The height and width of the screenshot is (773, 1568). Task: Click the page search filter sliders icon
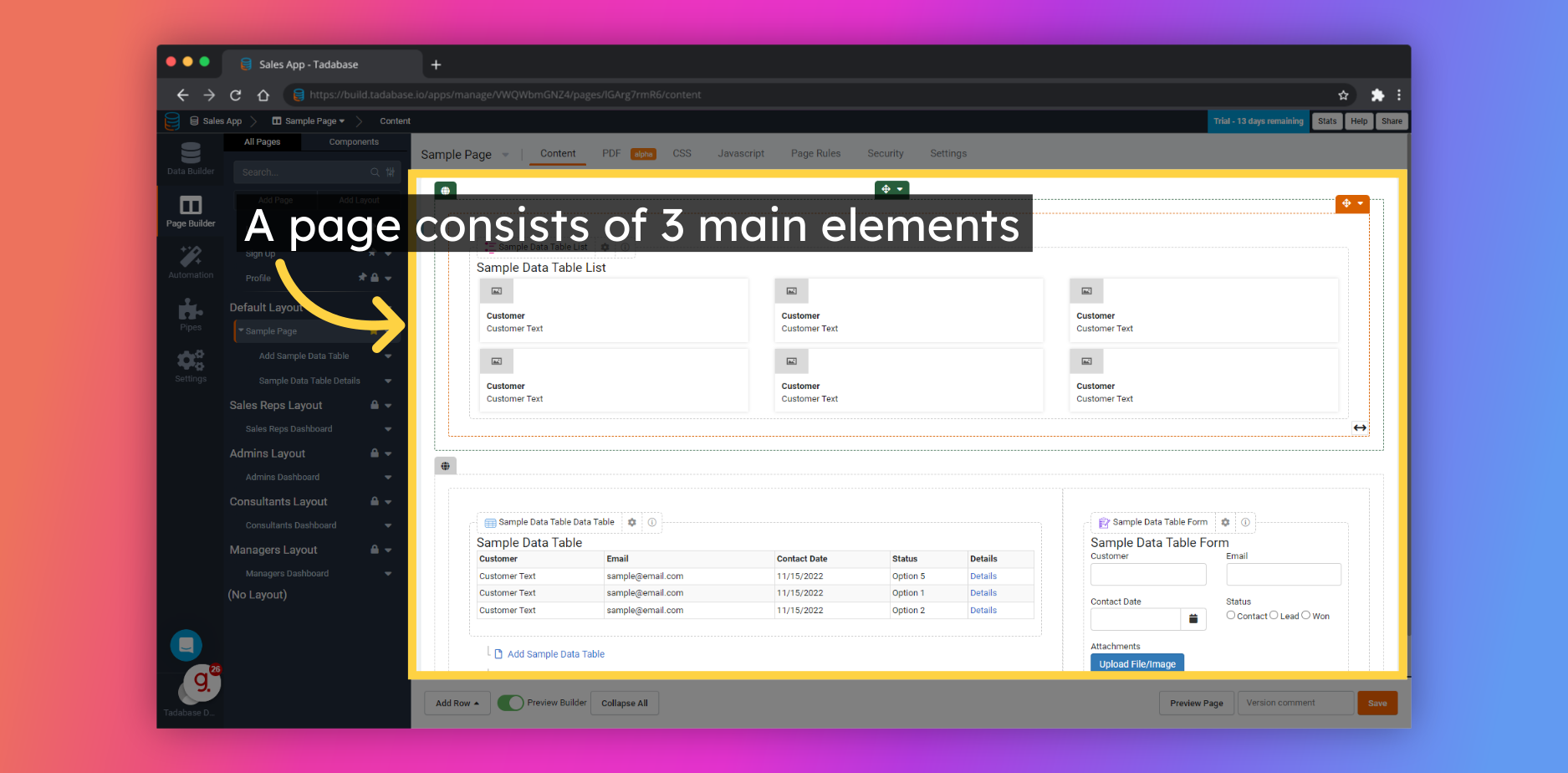coord(391,172)
